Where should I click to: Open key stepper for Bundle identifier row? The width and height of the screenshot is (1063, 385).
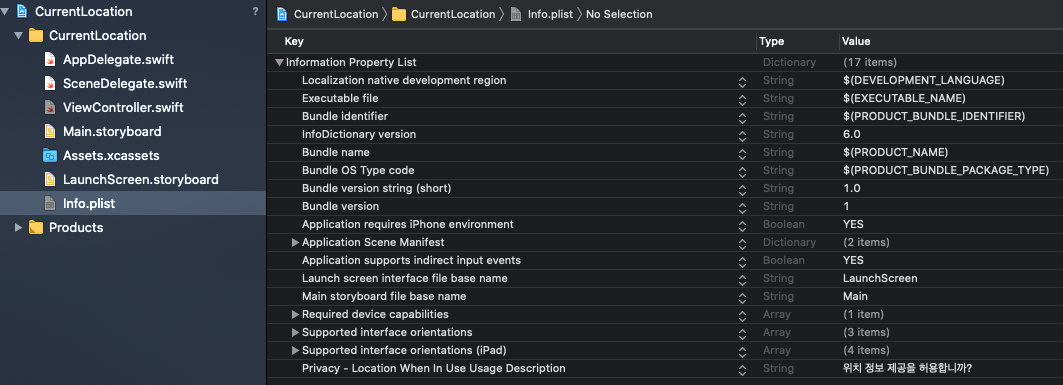click(742, 117)
